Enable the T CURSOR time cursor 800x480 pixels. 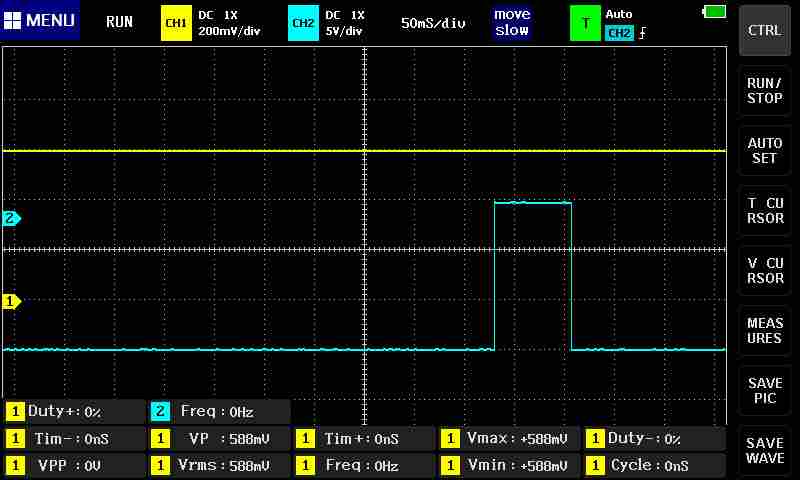[765, 210]
